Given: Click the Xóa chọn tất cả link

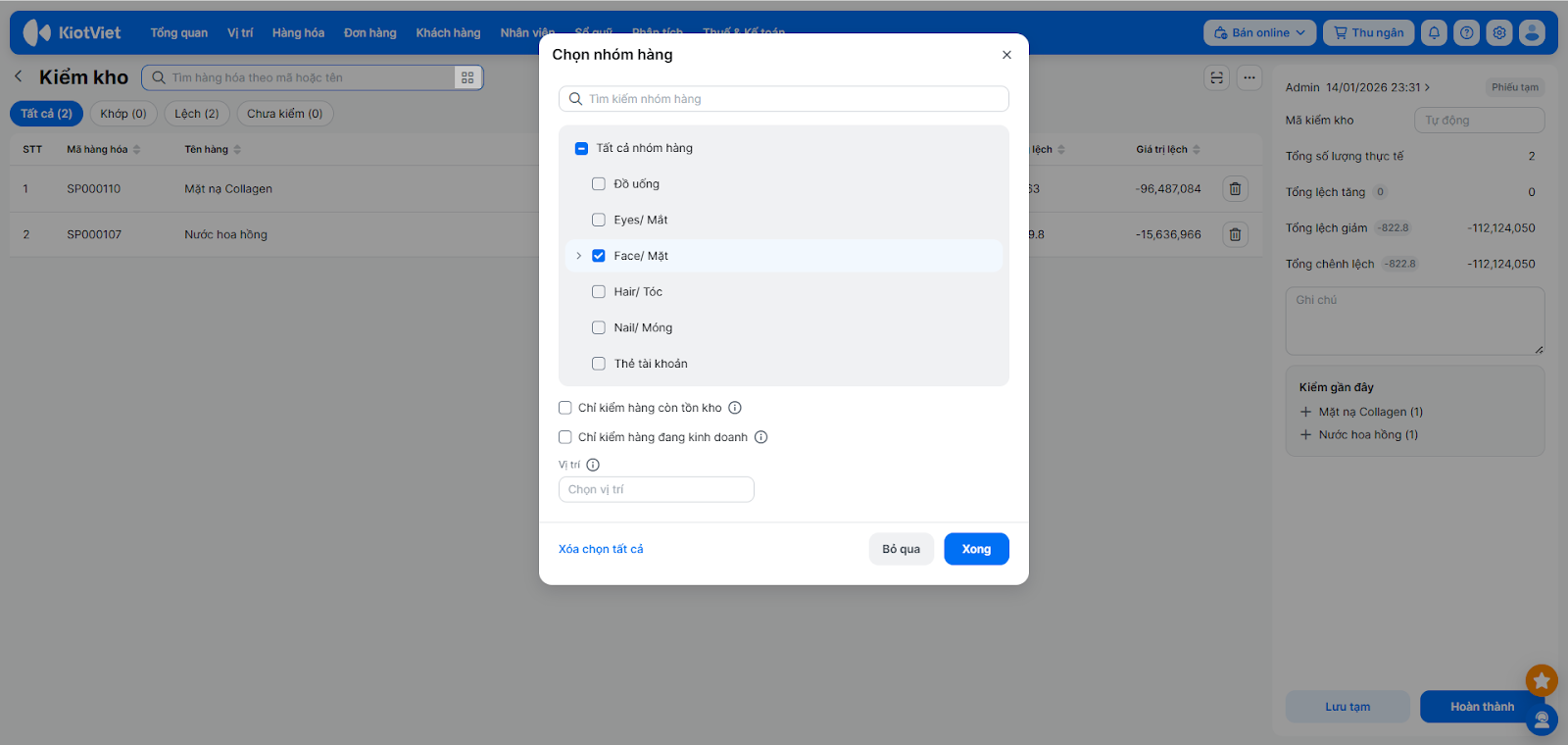Looking at the screenshot, I should click(601, 549).
